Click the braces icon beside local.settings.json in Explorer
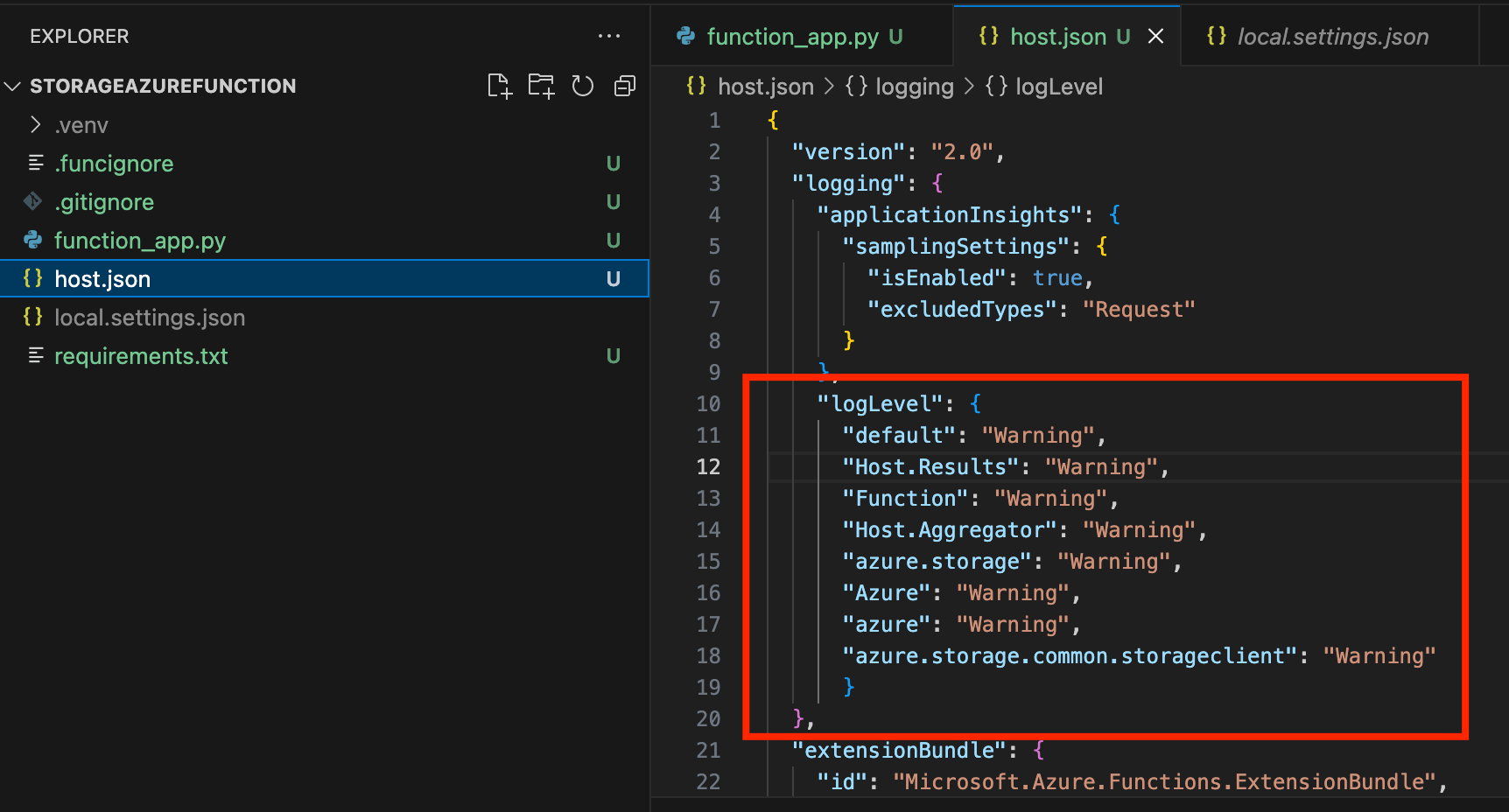Screen dimensions: 1509x812 click(x=33, y=317)
